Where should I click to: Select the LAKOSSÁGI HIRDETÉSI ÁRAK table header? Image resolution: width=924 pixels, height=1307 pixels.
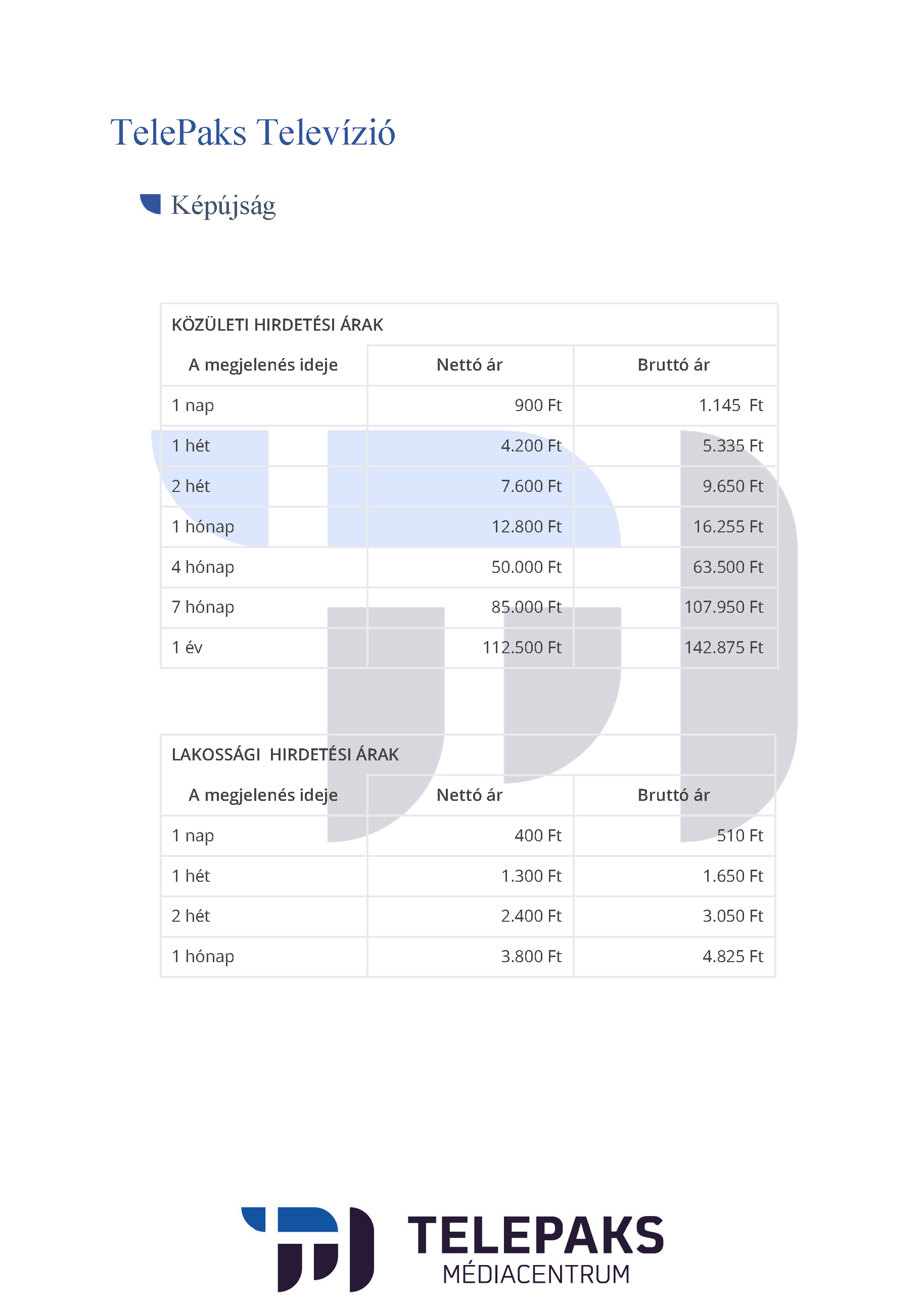285,755
